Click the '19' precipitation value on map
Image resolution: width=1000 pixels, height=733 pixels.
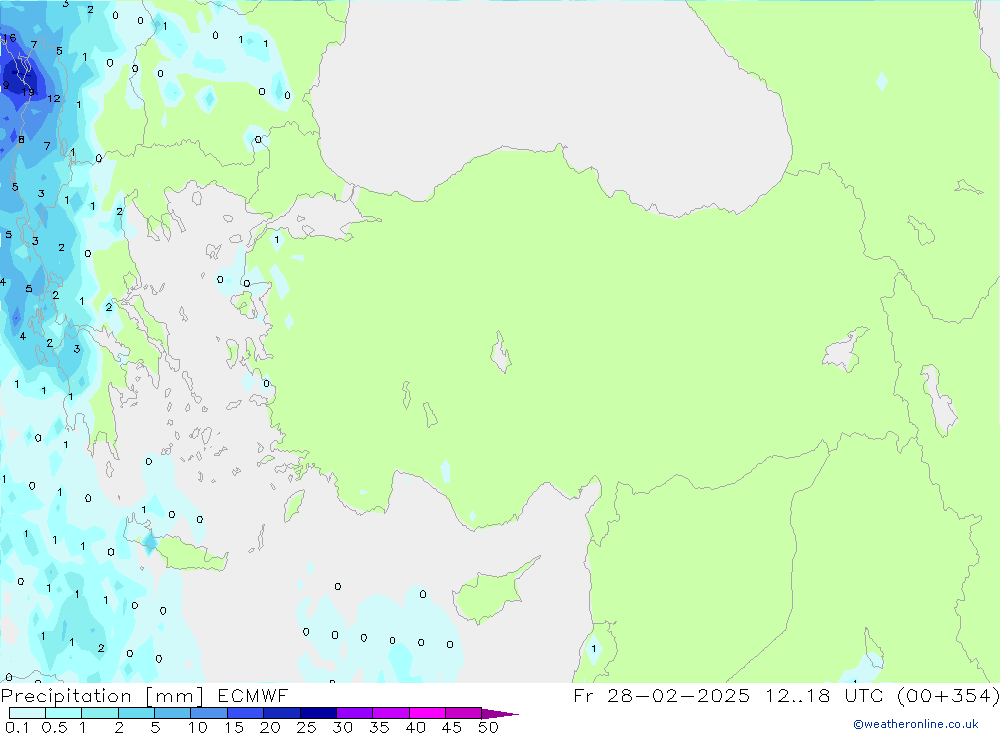28,93
